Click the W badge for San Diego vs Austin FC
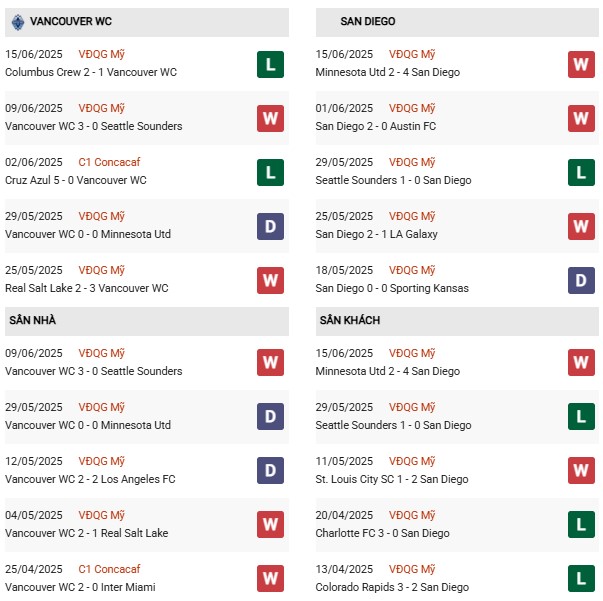Screen dimensions: 603x601 click(581, 118)
